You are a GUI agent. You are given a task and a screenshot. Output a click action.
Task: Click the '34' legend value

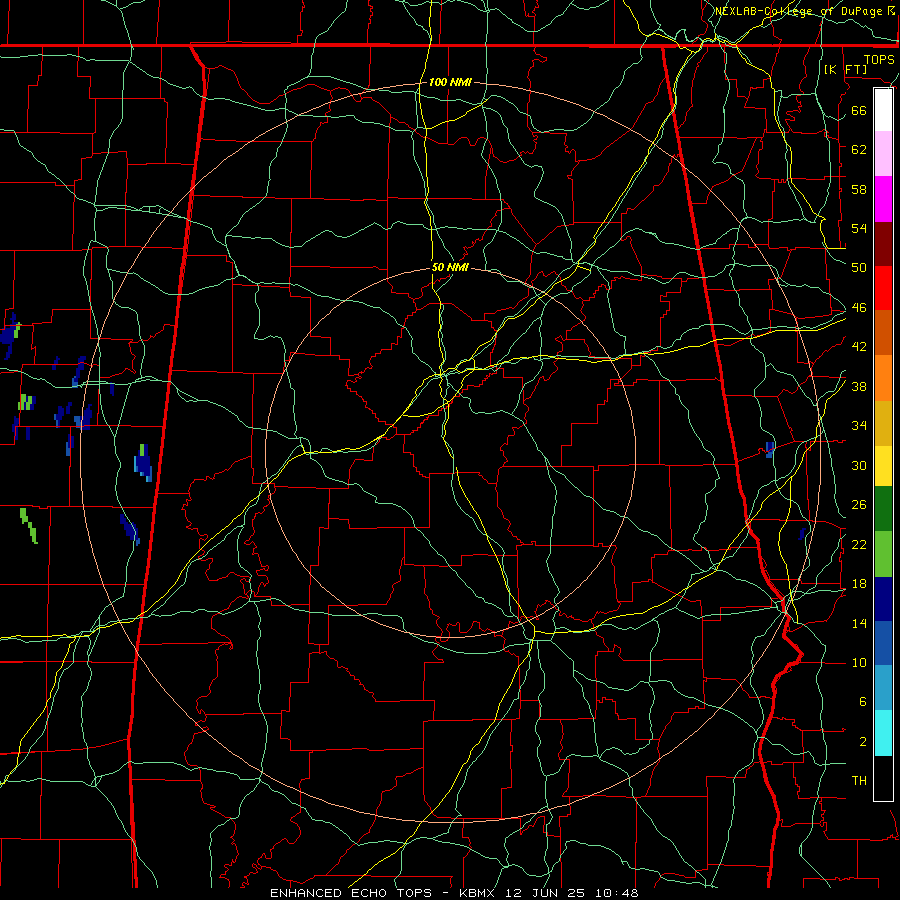[859, 426]
